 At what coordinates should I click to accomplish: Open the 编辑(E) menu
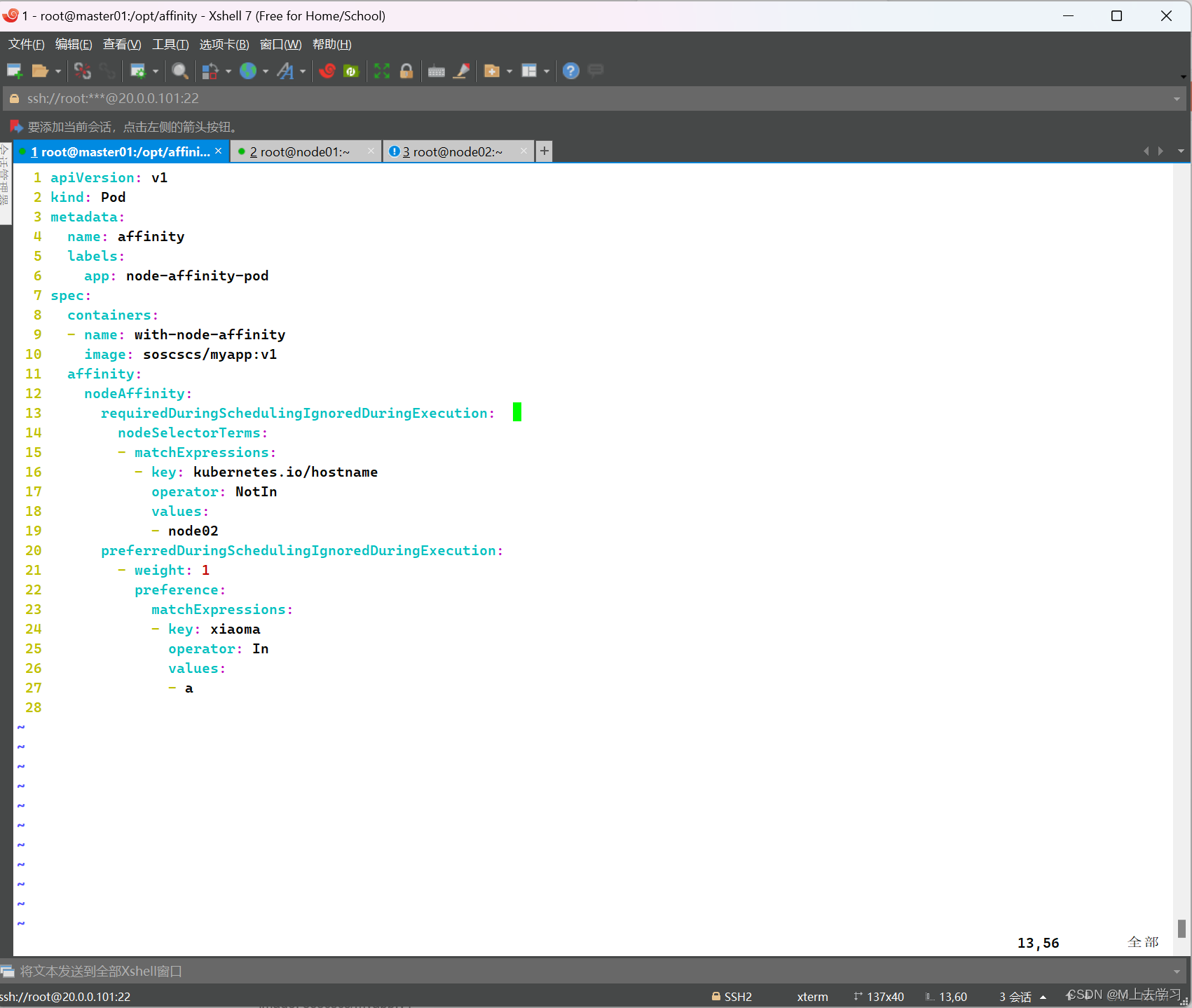74,44
